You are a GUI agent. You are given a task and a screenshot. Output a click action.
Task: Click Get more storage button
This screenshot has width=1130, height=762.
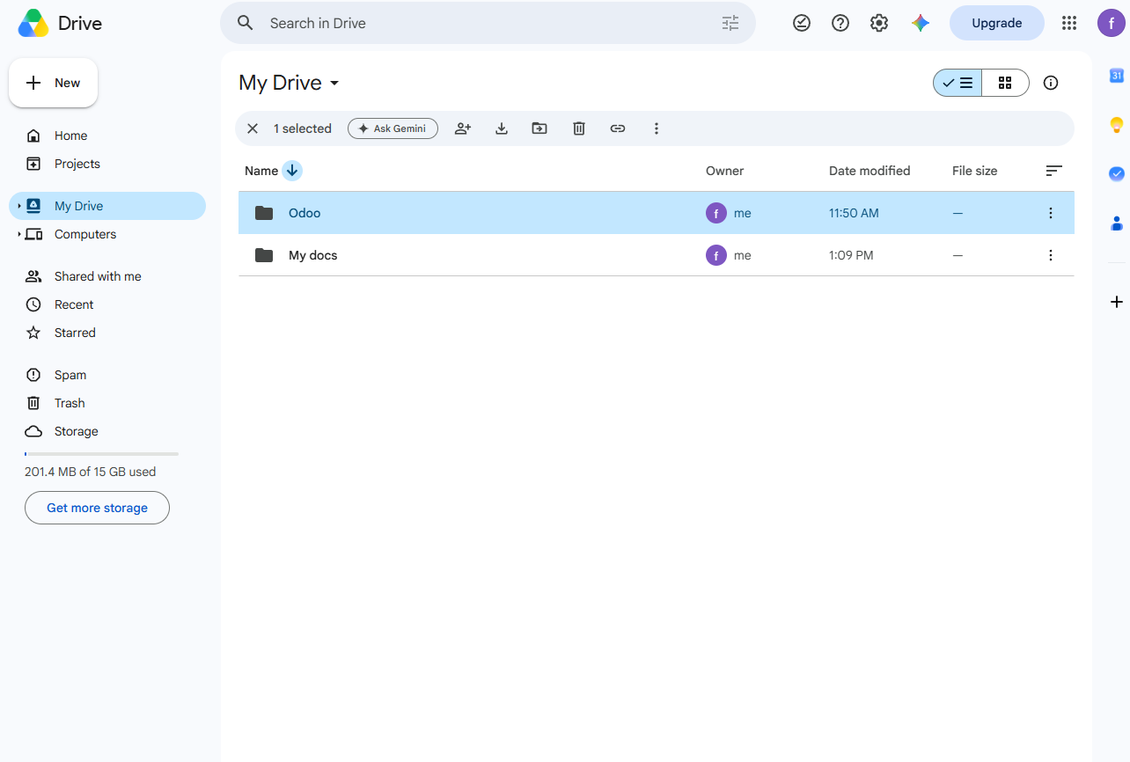click(97, 508)
